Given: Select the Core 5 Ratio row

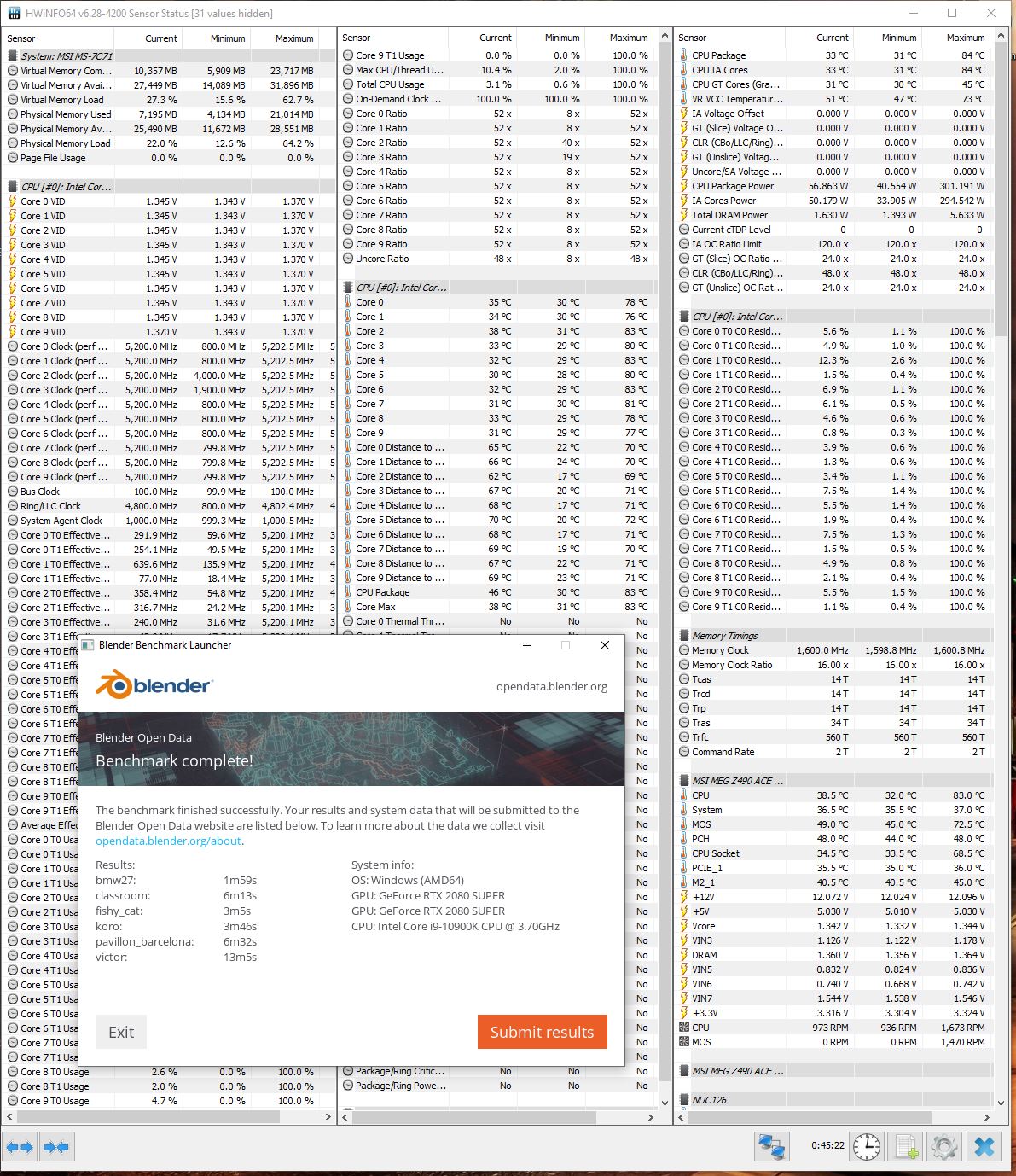Looking at the screenshot, I should coord(498,186).
